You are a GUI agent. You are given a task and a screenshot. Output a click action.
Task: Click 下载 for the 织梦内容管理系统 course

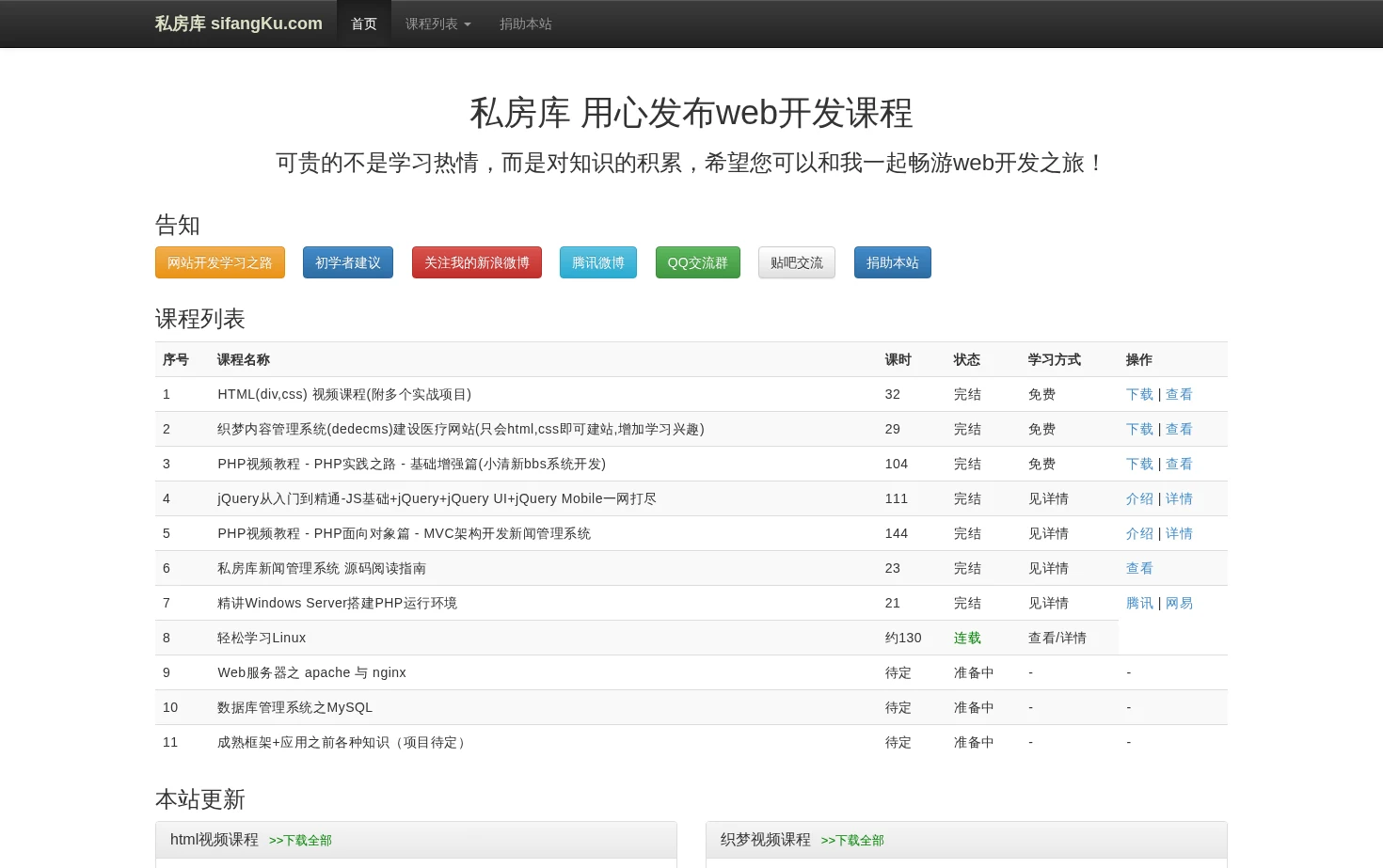tap(1139, 429)
